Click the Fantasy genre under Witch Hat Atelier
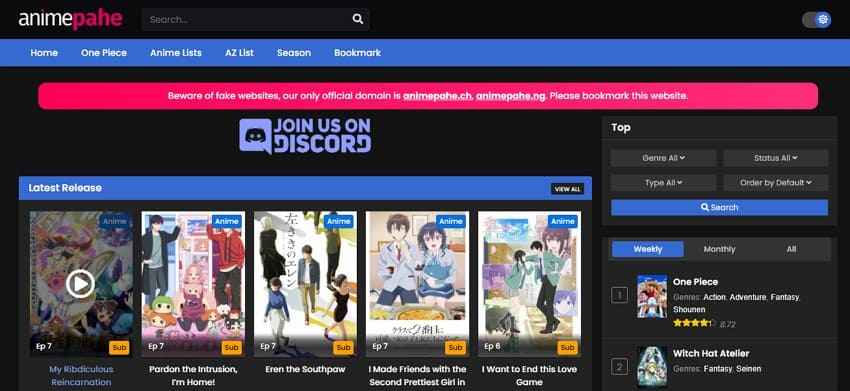 718,369
